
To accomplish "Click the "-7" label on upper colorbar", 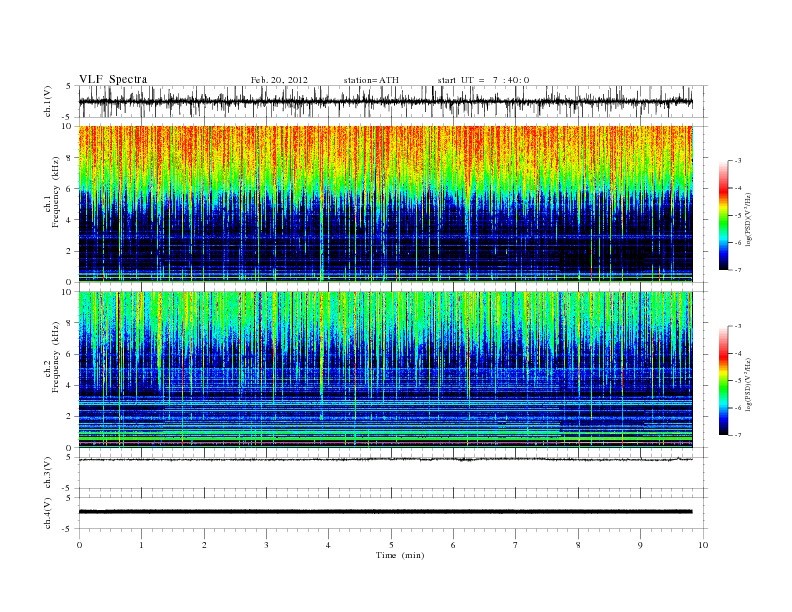I will point(738,270).
